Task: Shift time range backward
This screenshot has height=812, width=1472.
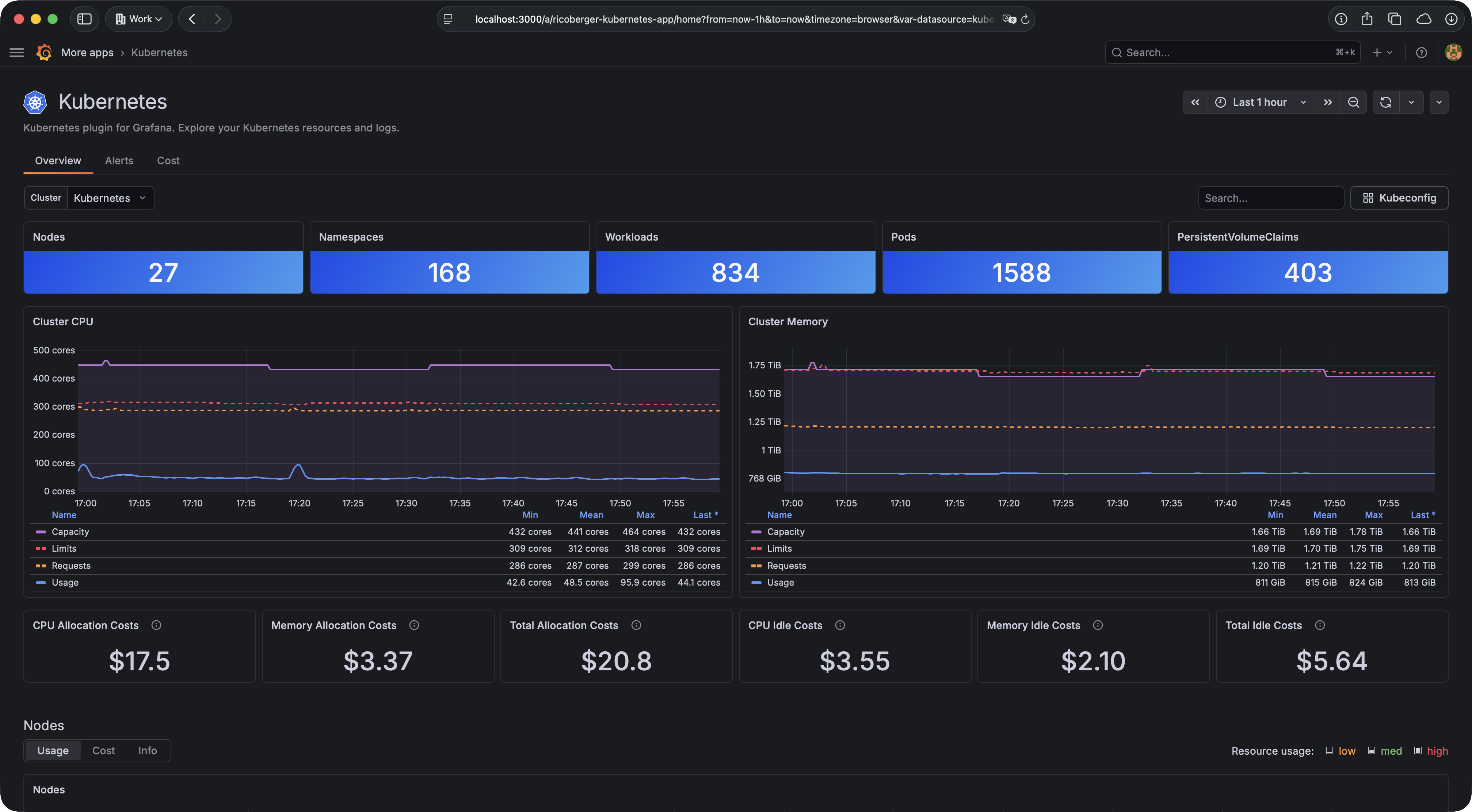Action: coord(1195,102)
